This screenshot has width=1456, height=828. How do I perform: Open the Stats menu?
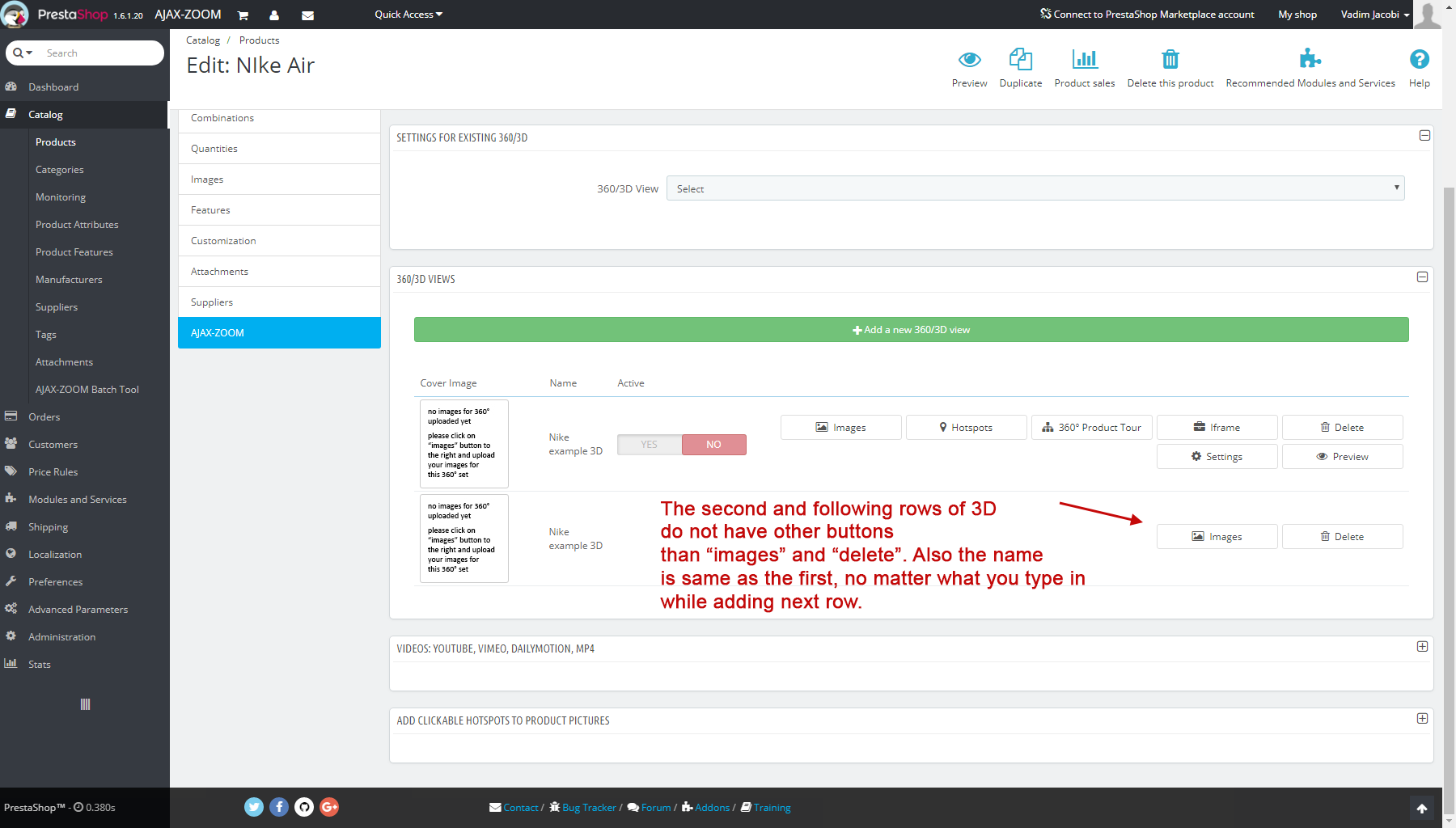[x=84, y=665]
